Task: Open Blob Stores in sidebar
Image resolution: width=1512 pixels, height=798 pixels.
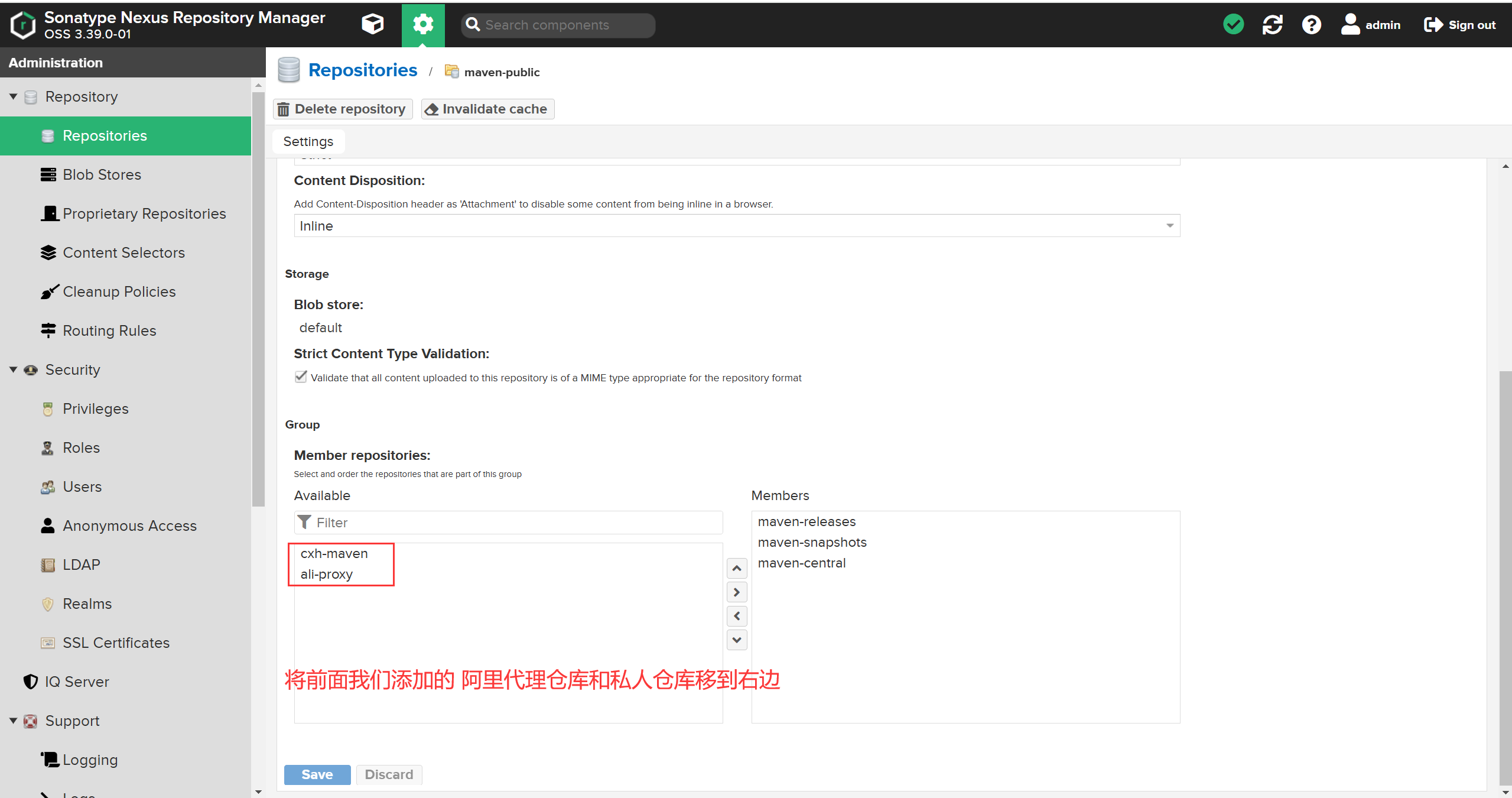Action: click(102, 174)
